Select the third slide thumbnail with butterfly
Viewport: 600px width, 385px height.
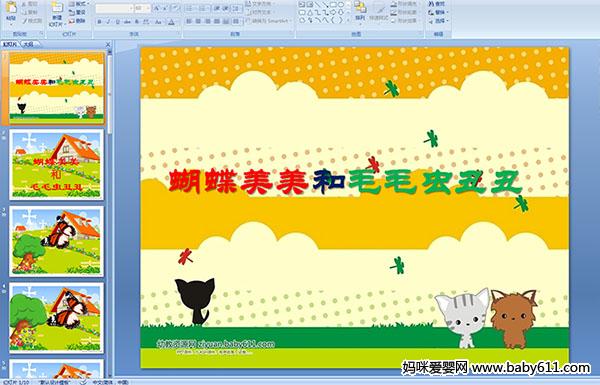point(56,241)
